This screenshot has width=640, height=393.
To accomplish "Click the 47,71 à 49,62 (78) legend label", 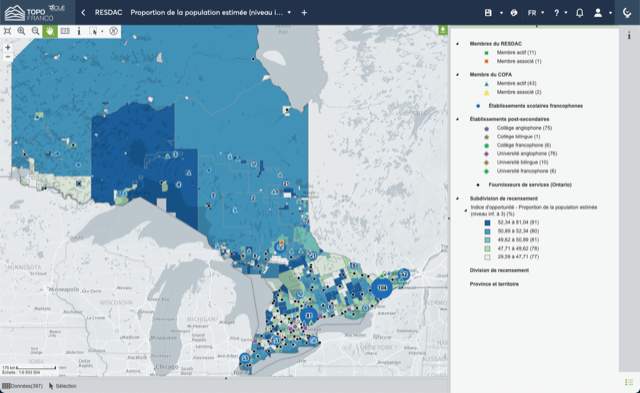I will [518, 249].
